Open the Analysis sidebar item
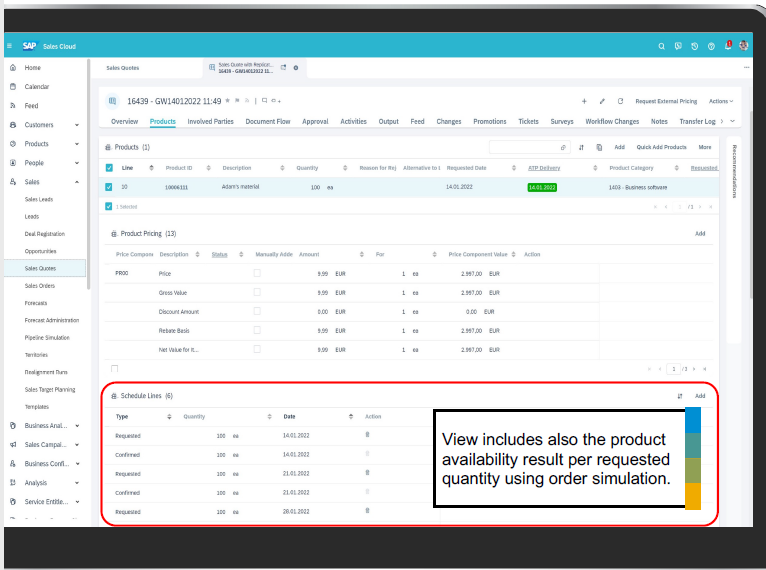Viewport: 766px width, 570px height. point(36,483)
